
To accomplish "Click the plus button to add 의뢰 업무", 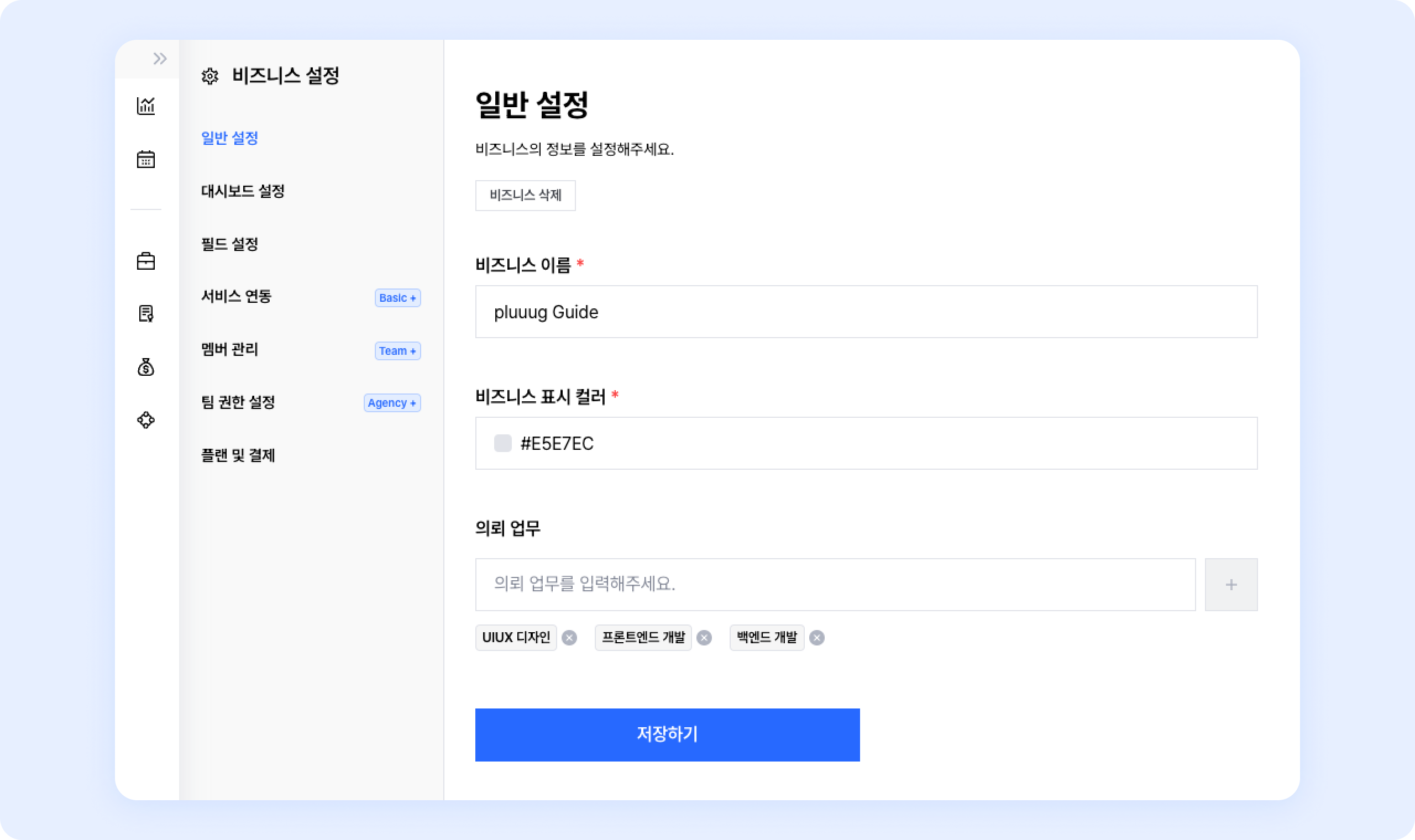I will click(x=1231, y=585).
